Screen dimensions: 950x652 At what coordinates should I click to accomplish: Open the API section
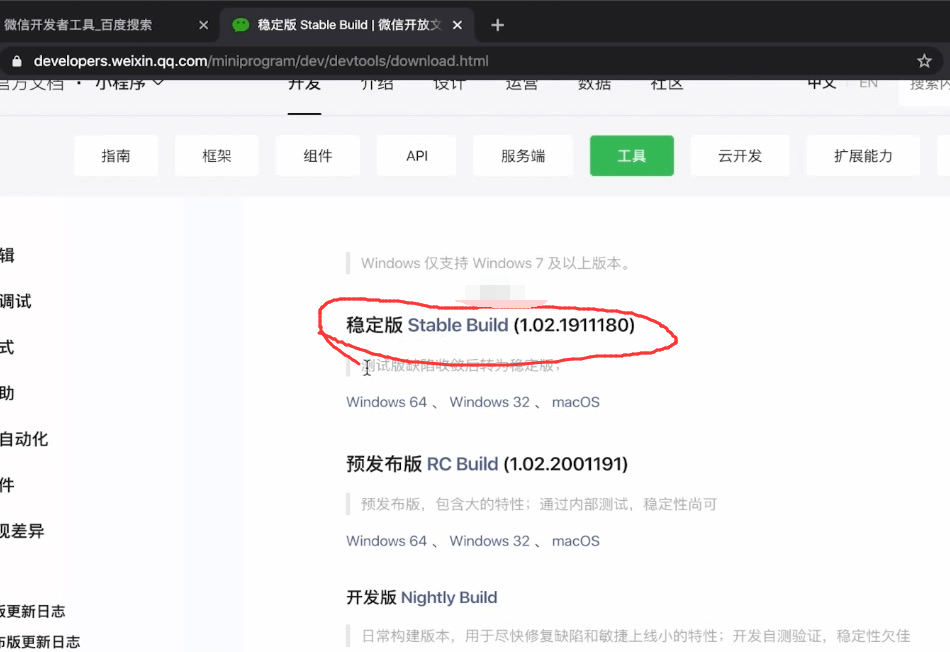(416, 156)
